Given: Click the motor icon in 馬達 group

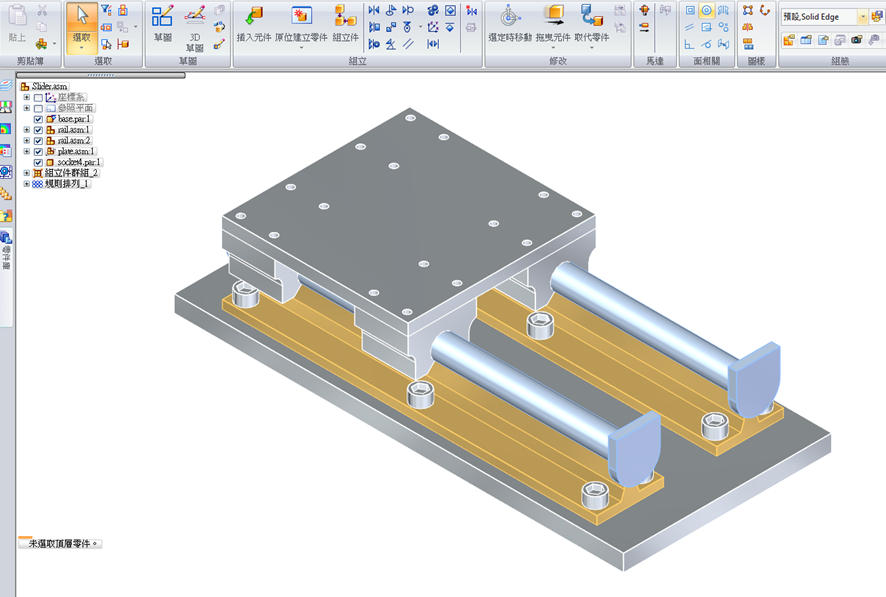Looking at the screenshot, I should pyautogui.click(x=644, y=10).
